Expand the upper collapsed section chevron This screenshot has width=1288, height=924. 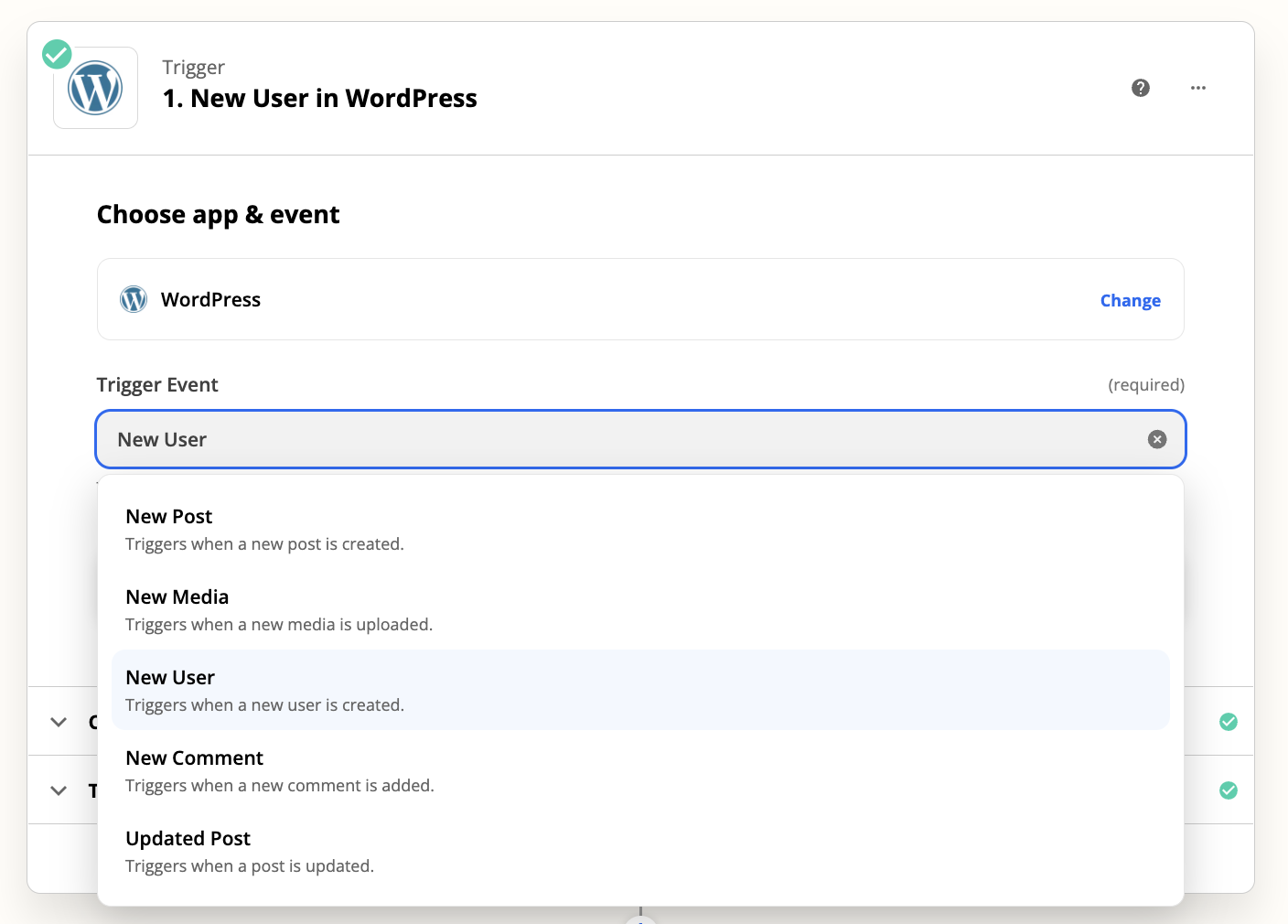tap(59, 722)
